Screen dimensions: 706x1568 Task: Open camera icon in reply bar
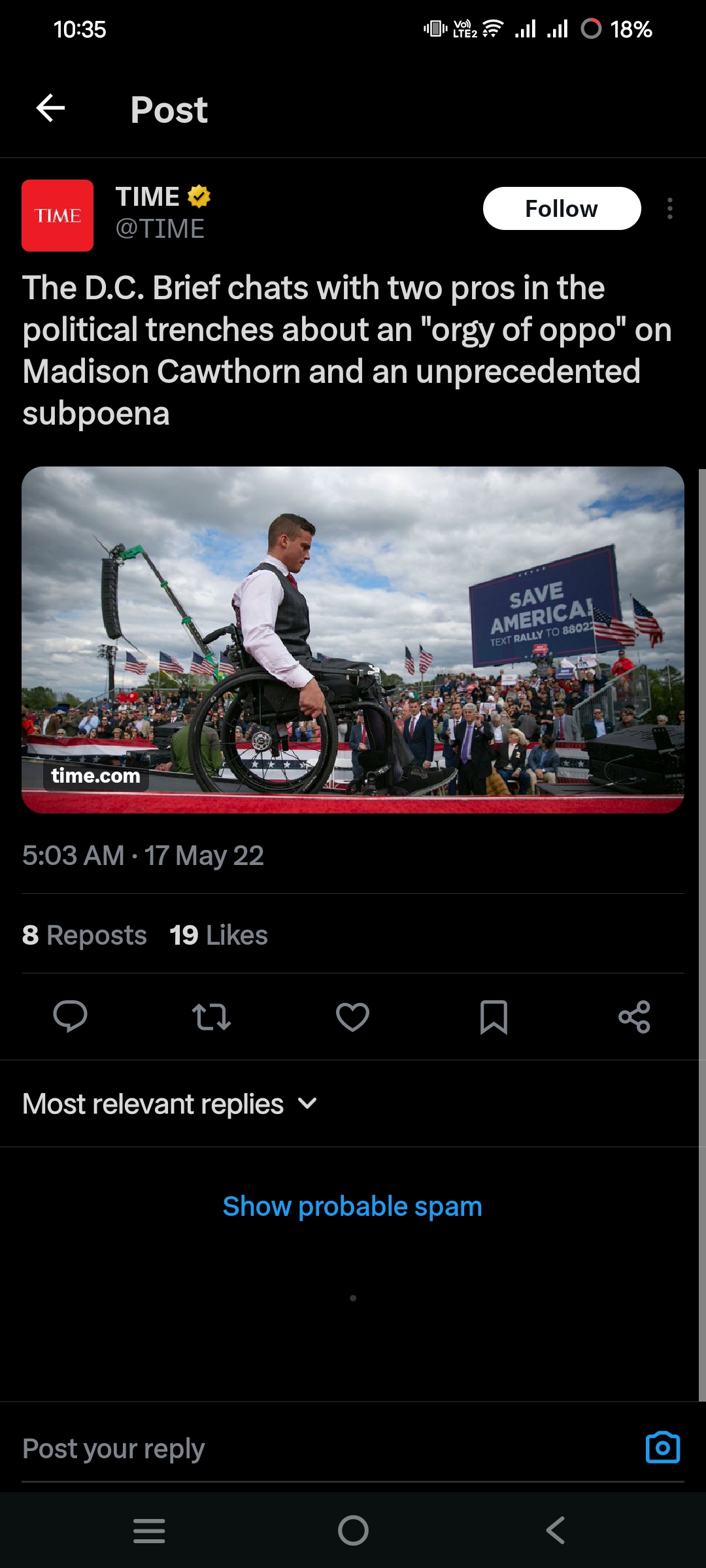point(662,1447)
